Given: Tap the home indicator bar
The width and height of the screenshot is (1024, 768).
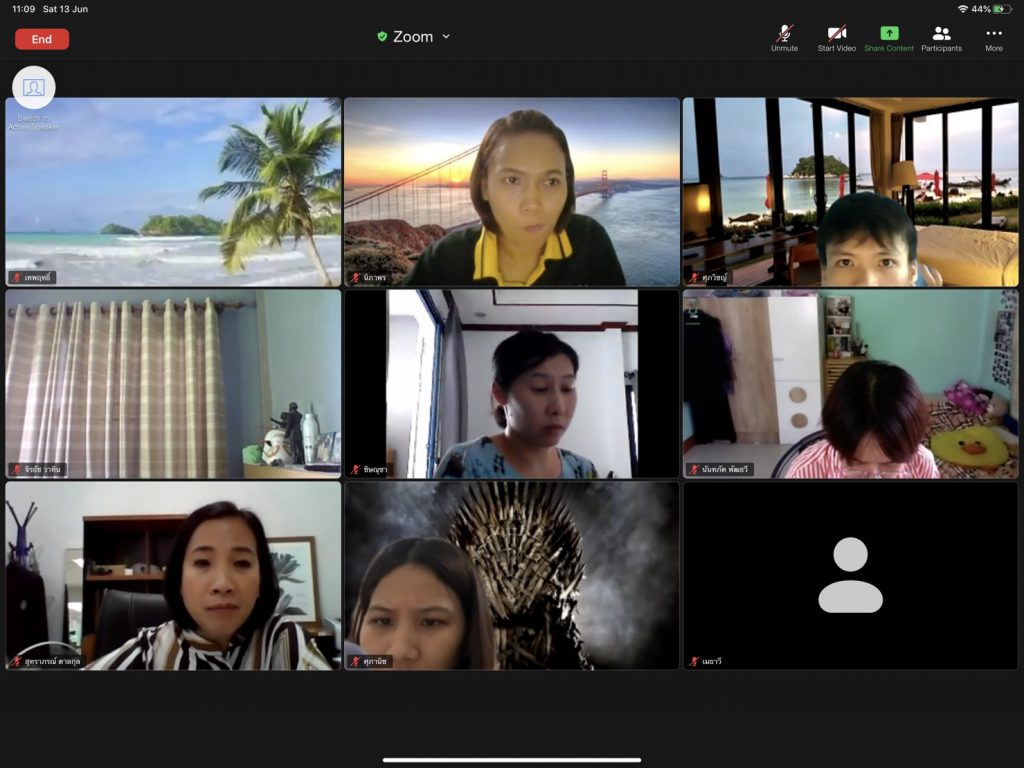Looking at the screenshot, I should 512,760.
